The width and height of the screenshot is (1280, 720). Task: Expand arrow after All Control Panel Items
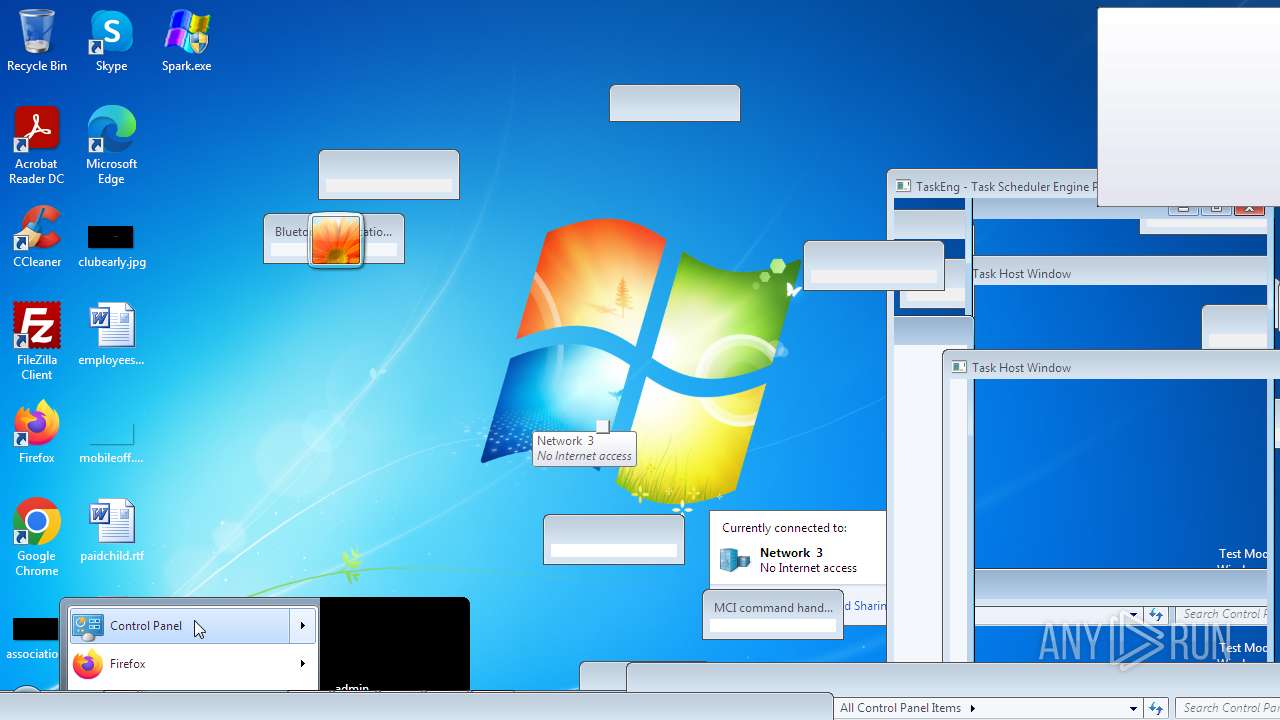(972, 708)
